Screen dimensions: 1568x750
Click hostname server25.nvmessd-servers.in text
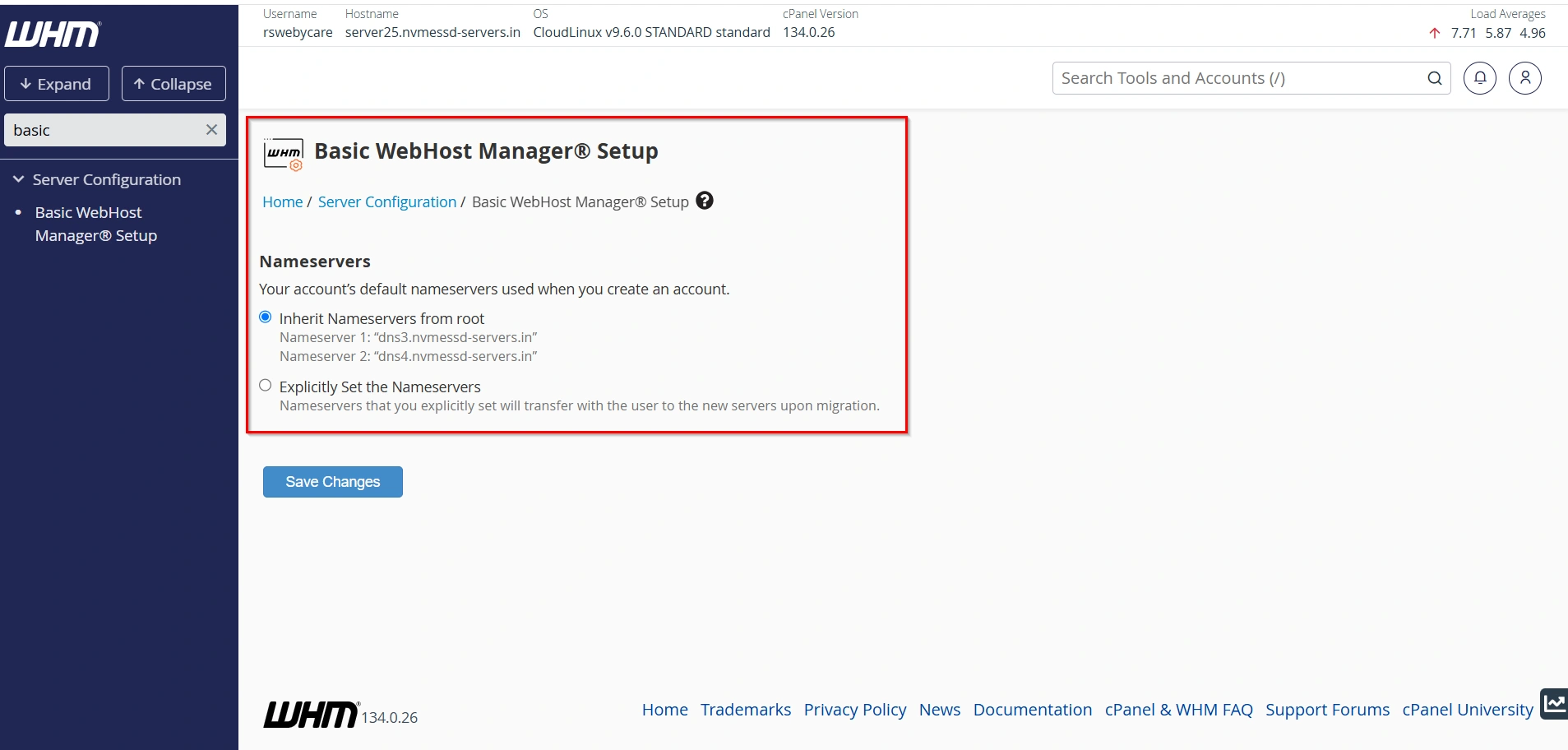click(x=432, y=32)
